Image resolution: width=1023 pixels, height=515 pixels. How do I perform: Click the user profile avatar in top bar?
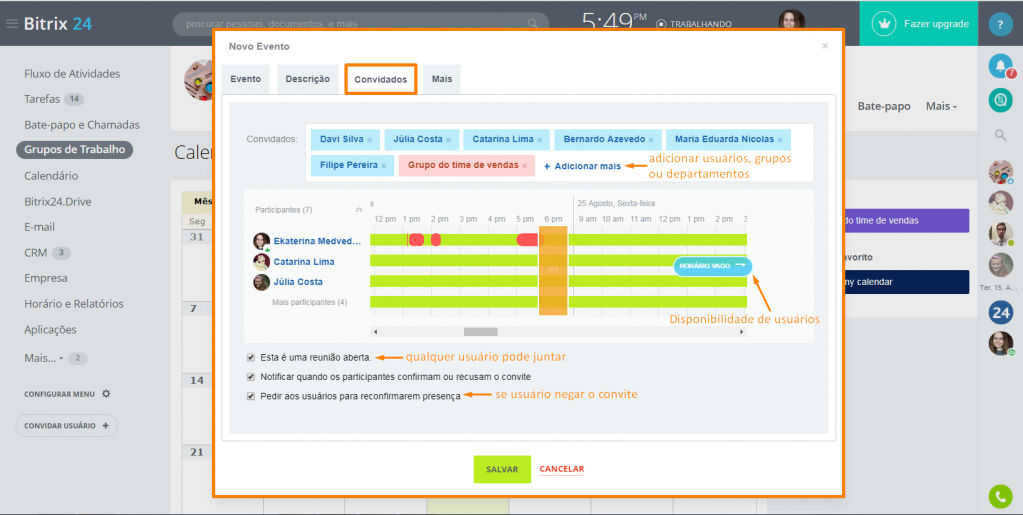pos(791,21)
